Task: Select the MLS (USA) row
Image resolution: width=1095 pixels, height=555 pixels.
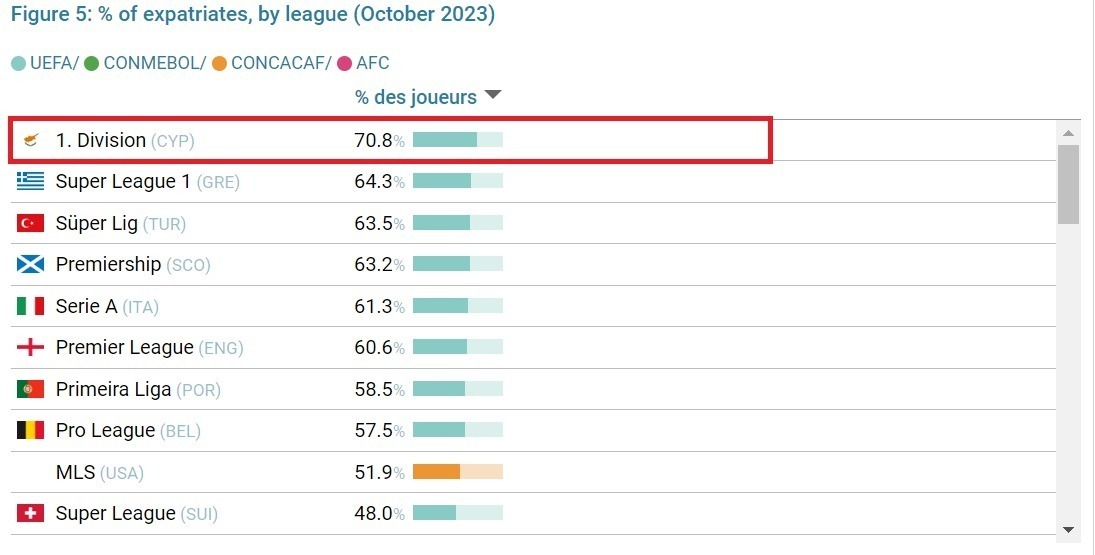Action: click(x=534, y=473)
